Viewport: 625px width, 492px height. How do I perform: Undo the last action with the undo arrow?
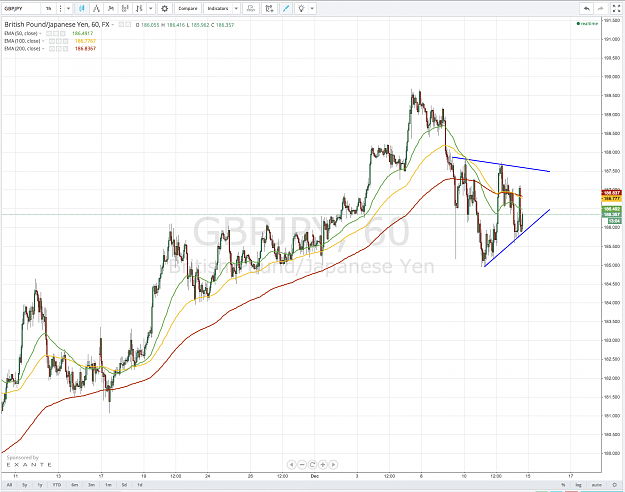point(587,8)
